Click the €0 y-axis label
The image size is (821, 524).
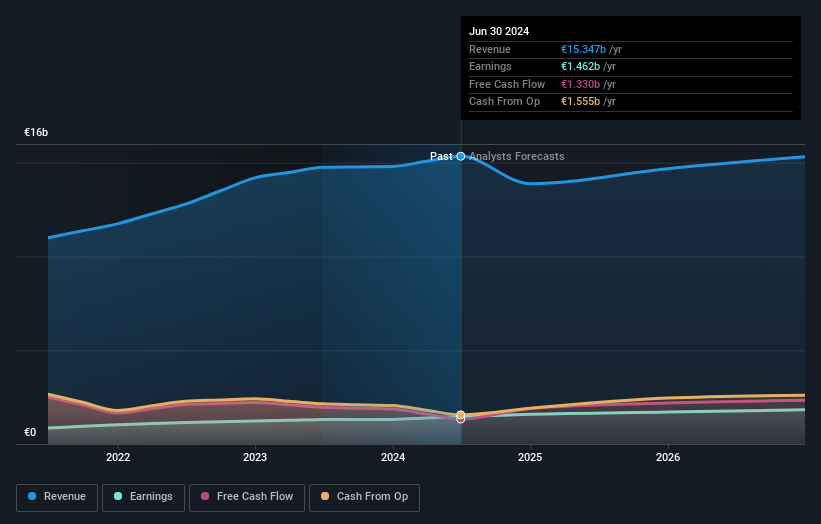pyautogui.click(x=30, y=432)
